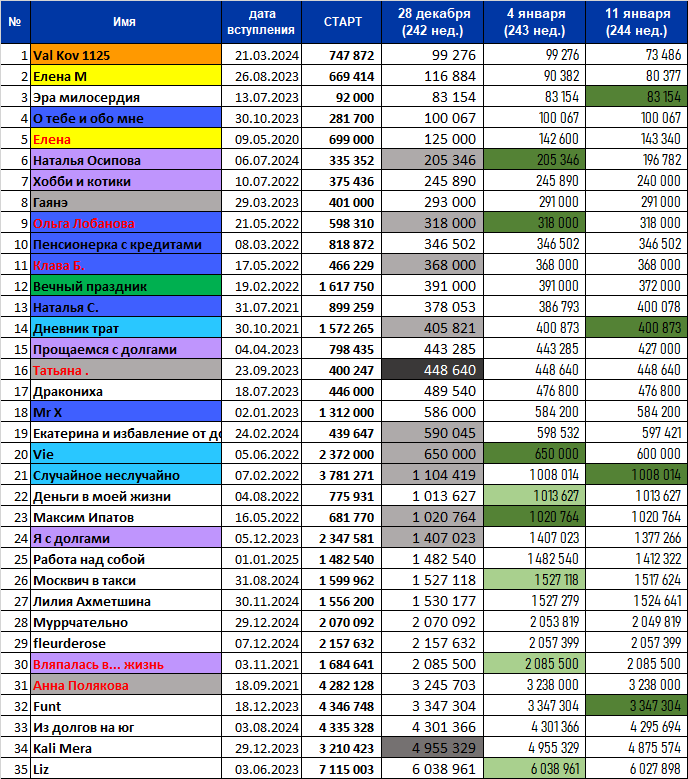The height and width of the screenshot is (779, 688).
Task: Select the "Дневник трат" name cell
Action: (126, 328)
